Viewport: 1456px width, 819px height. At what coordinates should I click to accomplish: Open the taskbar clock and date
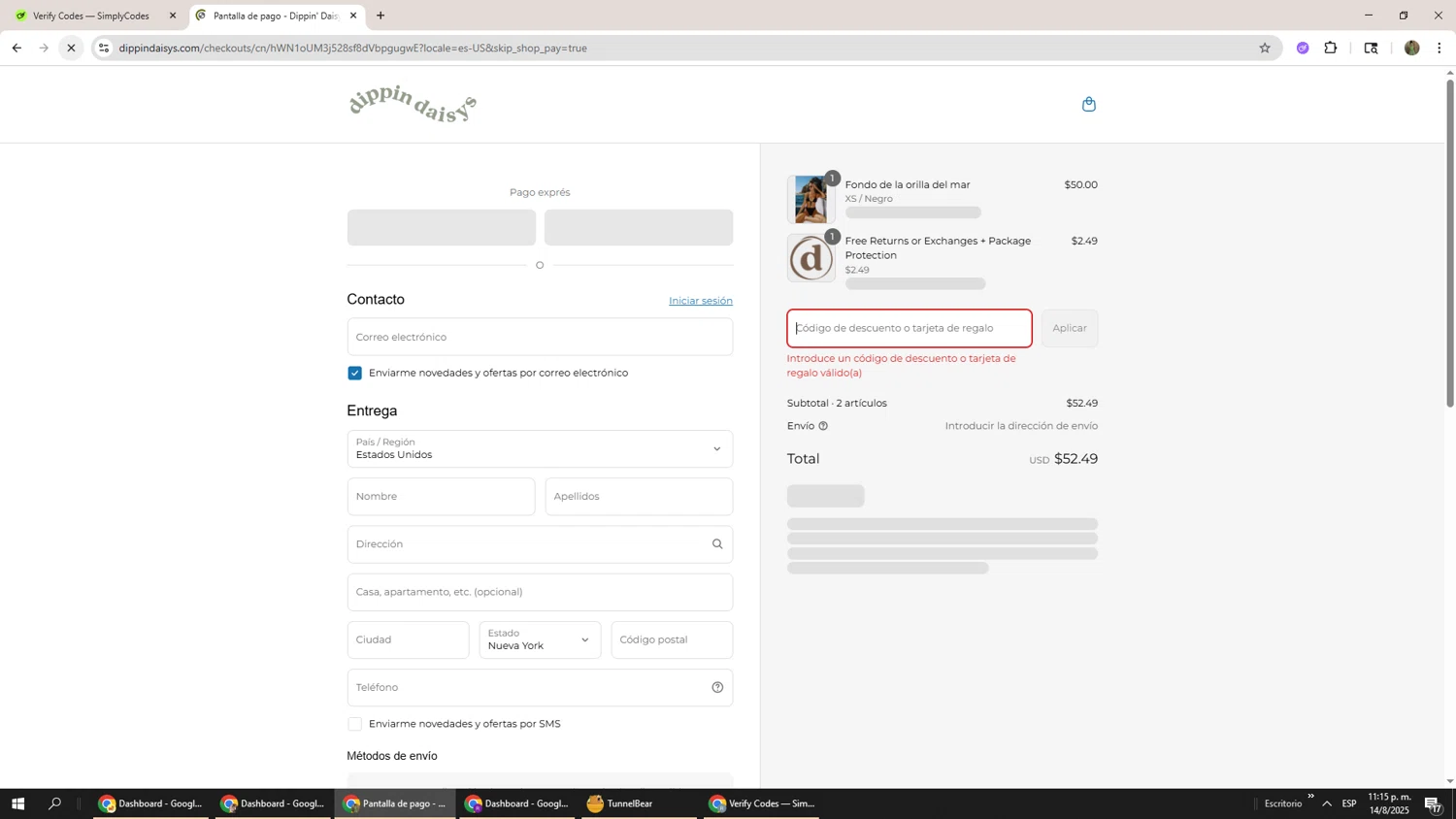(x=1390, y=803)
